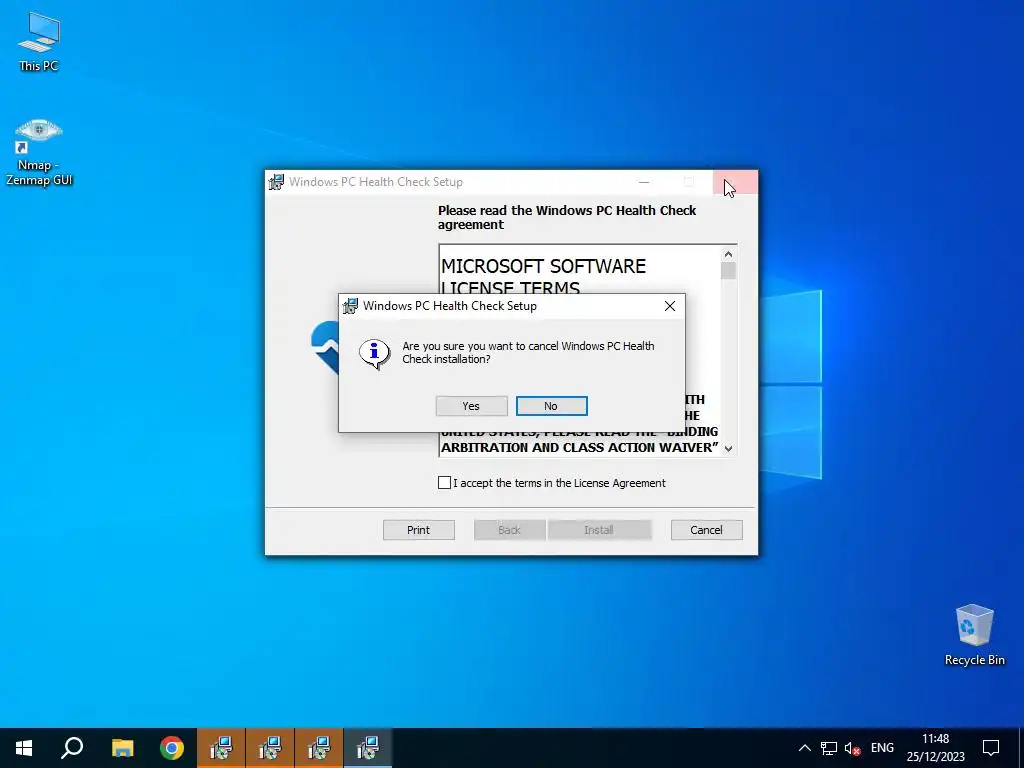This screenshot has width=1024, height=768.
Task: Tick the accept license terms checkbox
Action: pos(444,483)
